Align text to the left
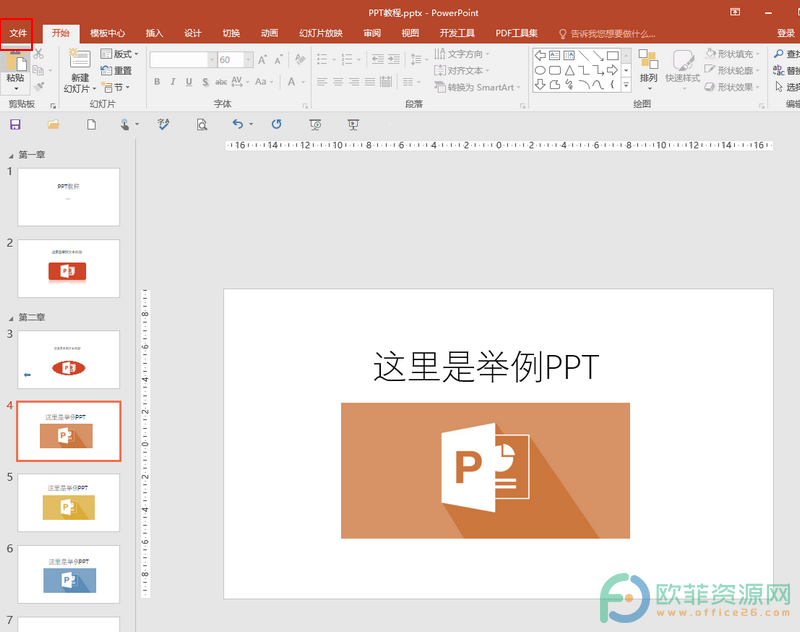 pyautogui.click(x=322, y=82)
